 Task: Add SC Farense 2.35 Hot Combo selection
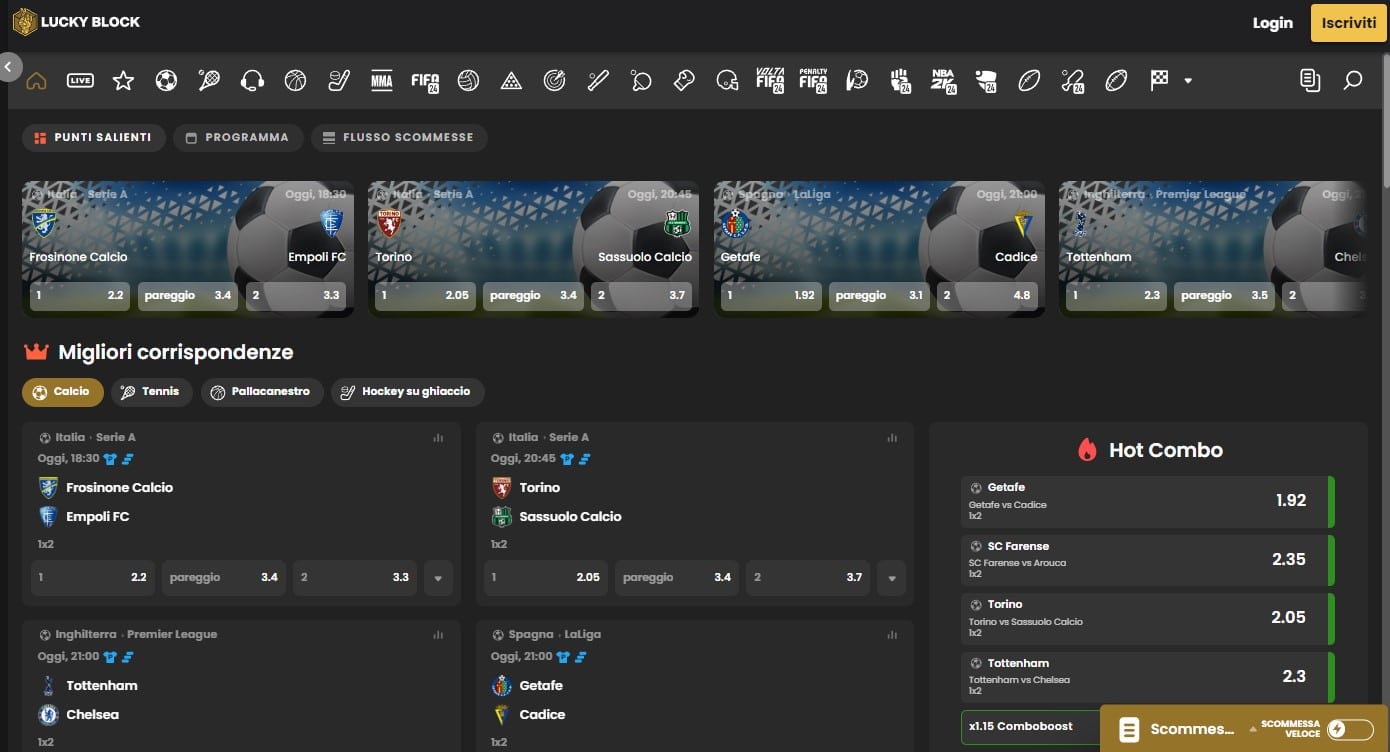(1148, 560)
